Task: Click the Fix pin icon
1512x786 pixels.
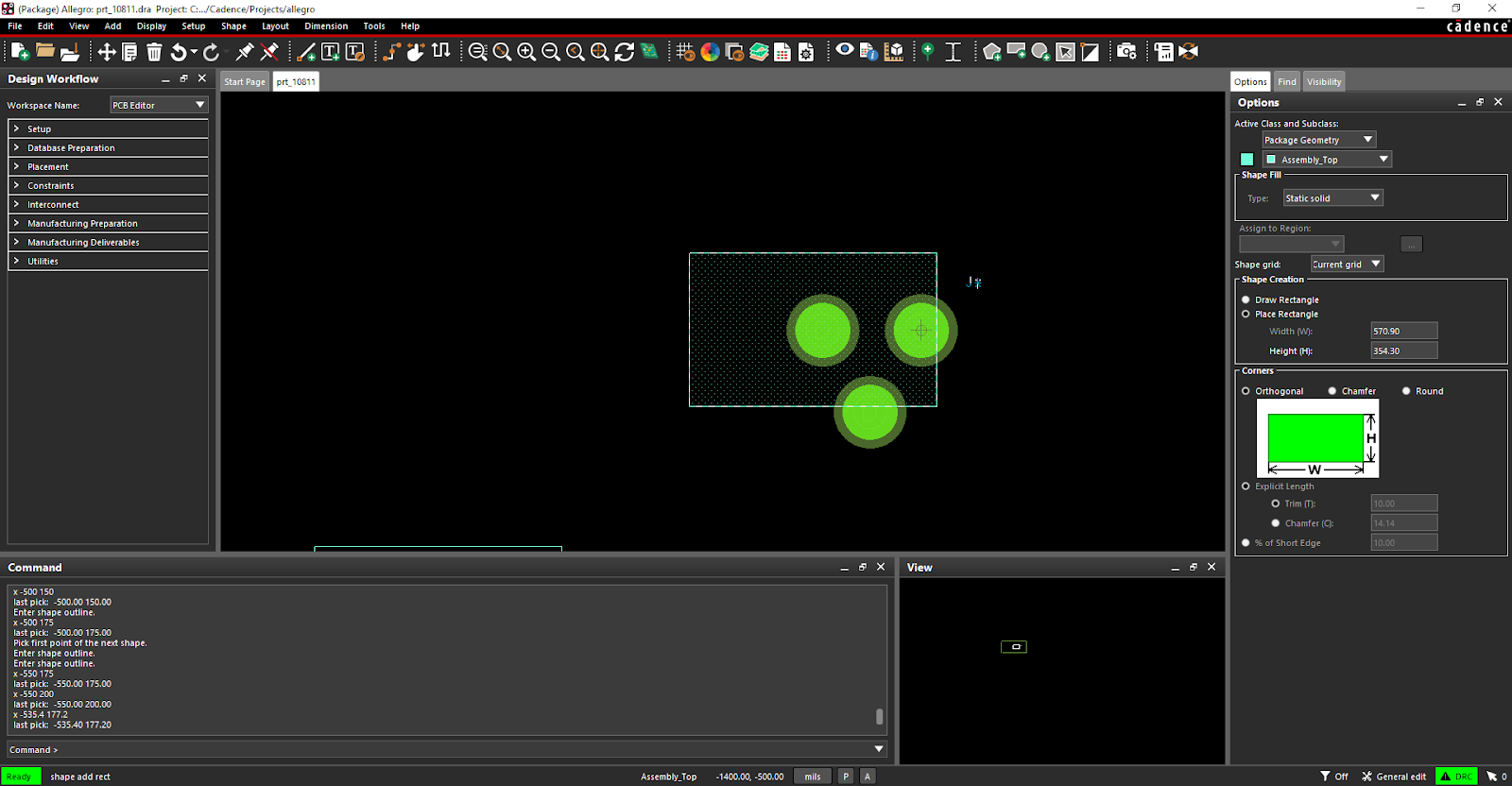Action: click(245, 52)
